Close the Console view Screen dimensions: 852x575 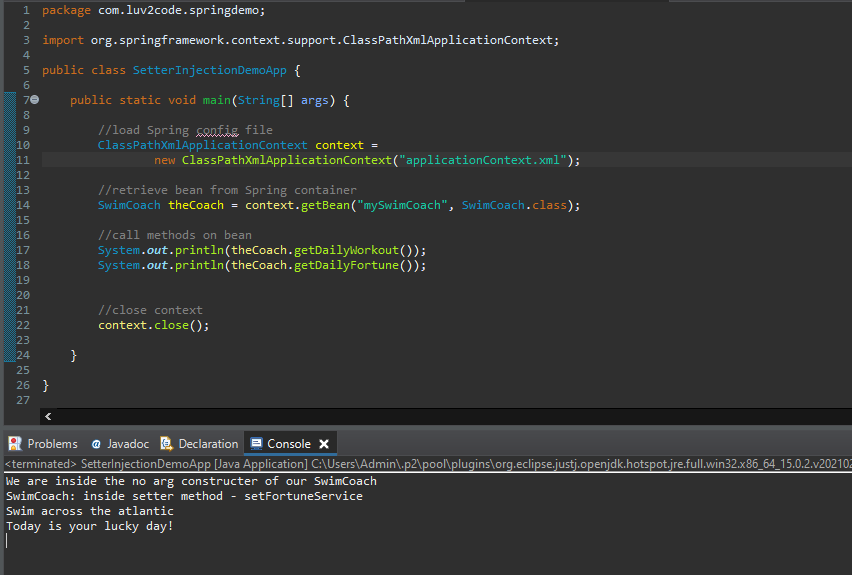(324, 444)
